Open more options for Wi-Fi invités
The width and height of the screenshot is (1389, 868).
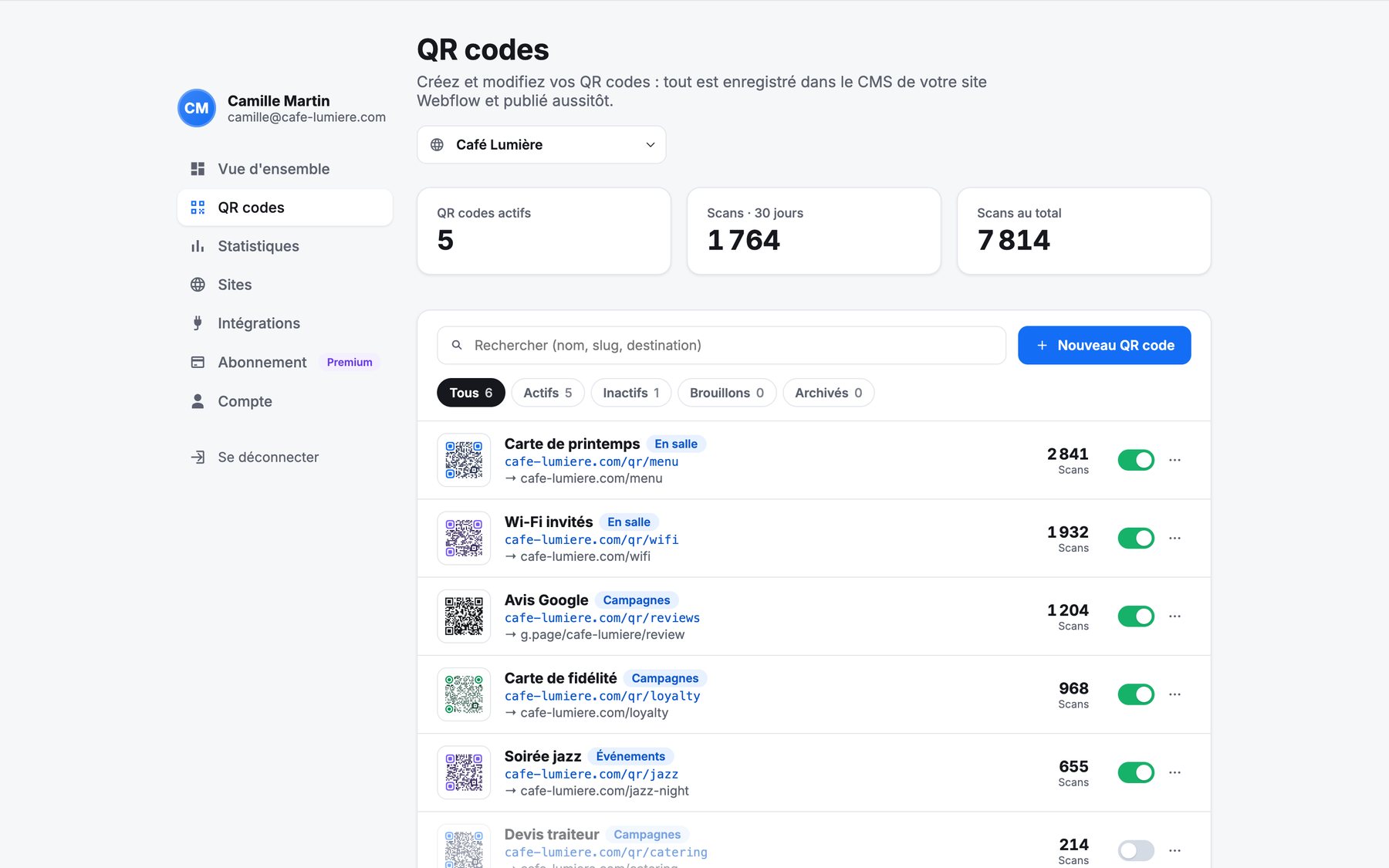point(1174,538)
